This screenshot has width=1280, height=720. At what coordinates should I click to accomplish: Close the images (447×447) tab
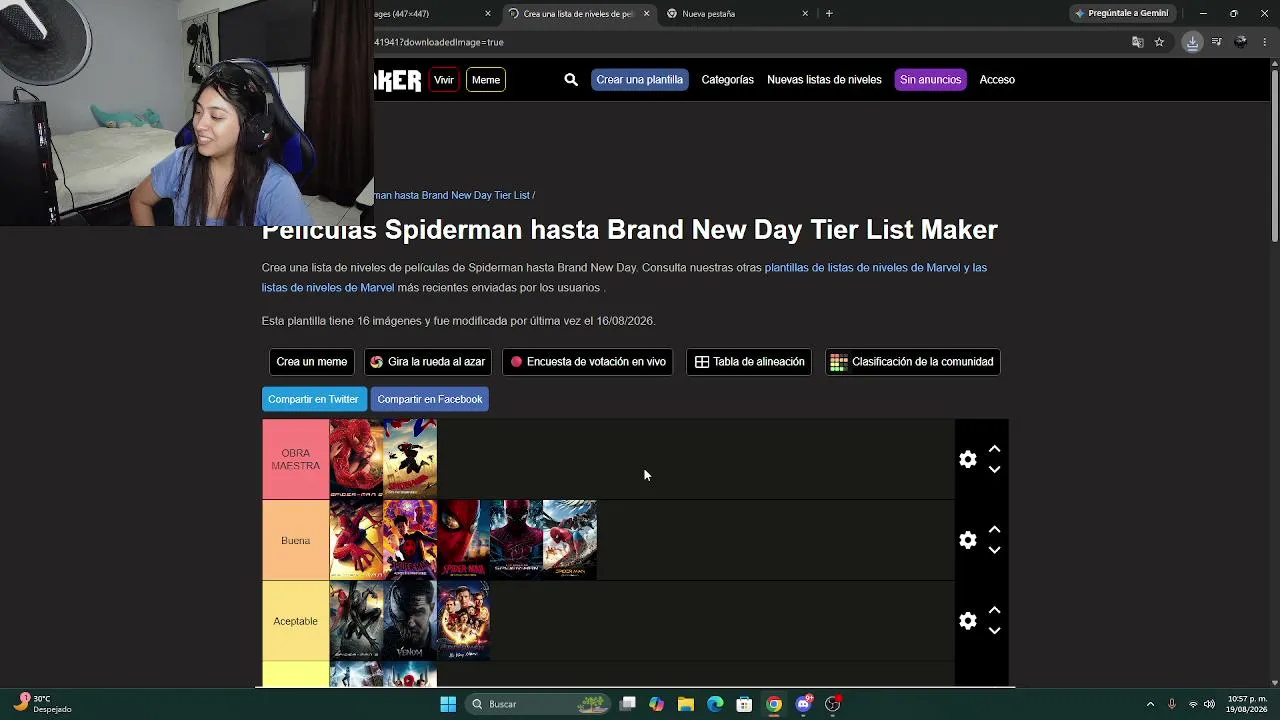click(x=488, y=13)
